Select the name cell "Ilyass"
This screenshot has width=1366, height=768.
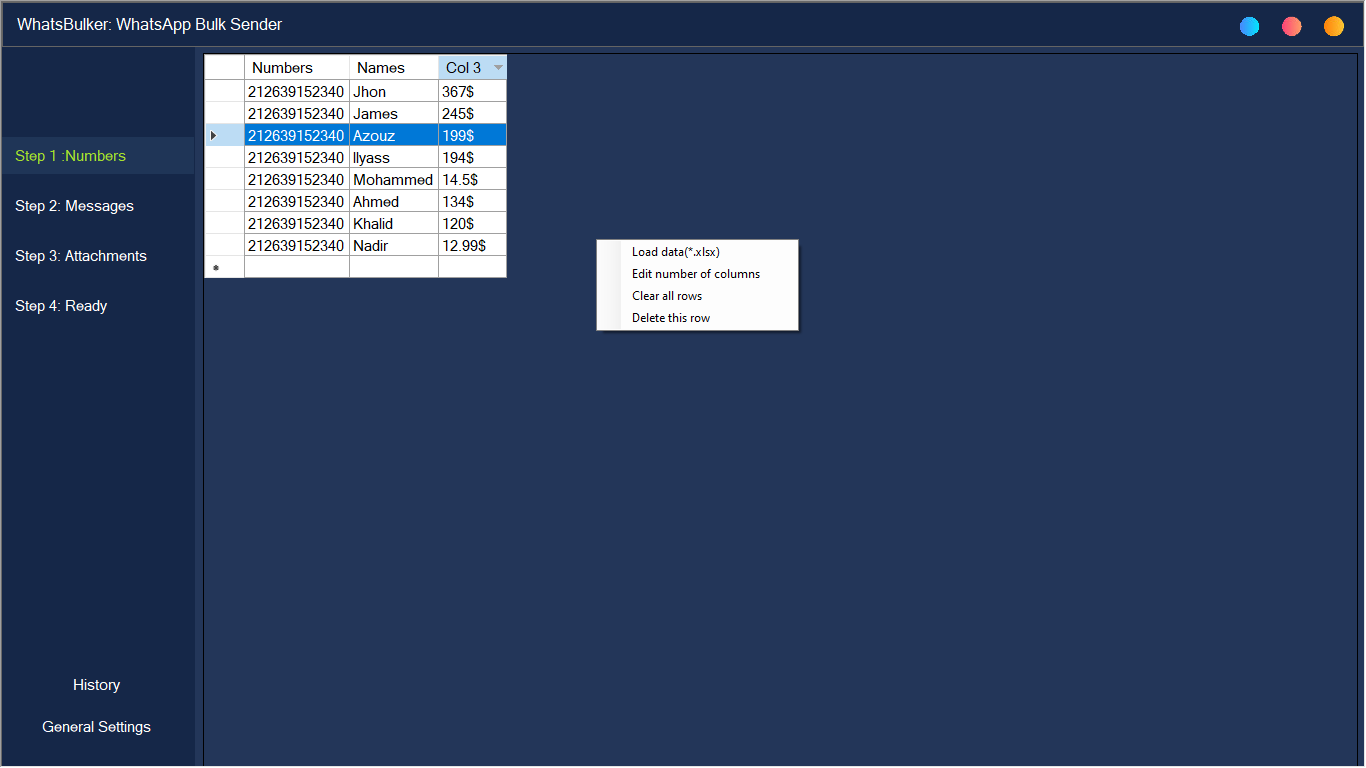pyautogui.click(x=394, y=158)
